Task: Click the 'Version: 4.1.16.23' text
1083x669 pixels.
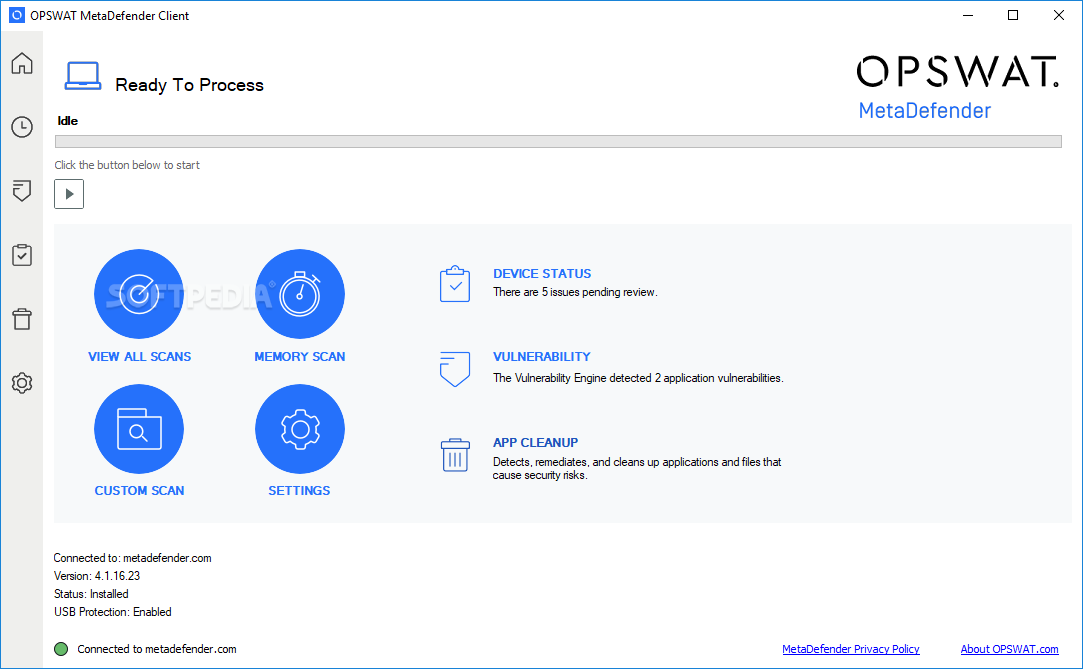Action: (97, 576)
